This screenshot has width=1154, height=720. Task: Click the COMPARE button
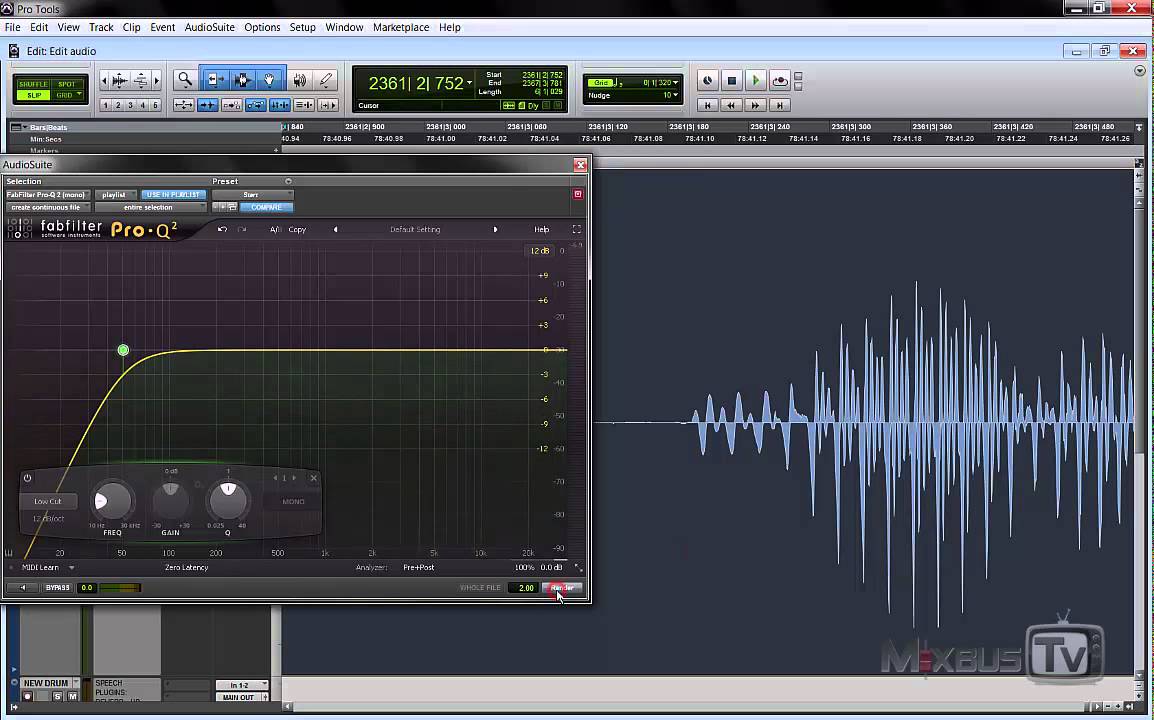[x=266, y=208]
